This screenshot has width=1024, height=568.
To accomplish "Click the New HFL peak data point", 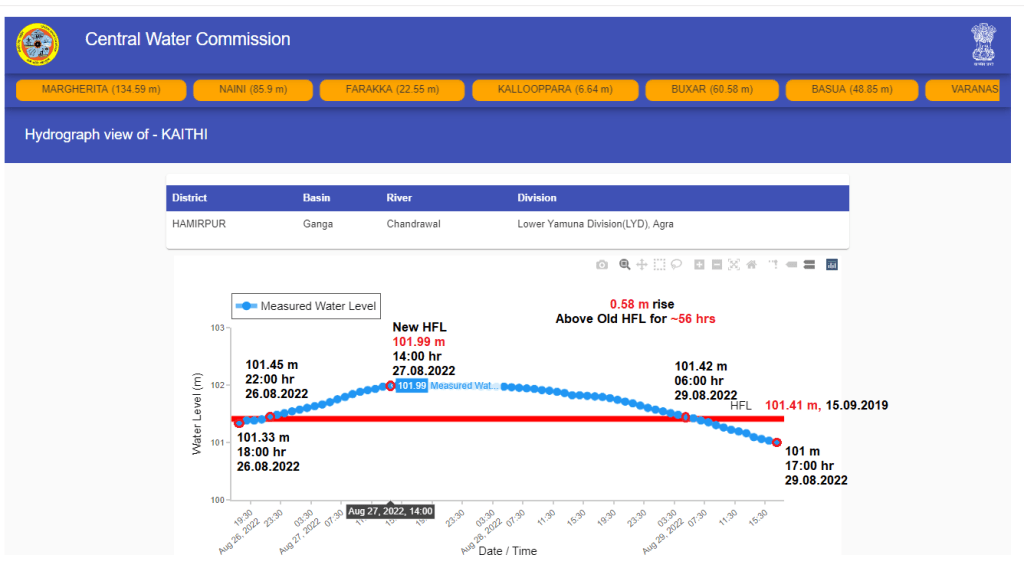I will click(x=390, y=385).
